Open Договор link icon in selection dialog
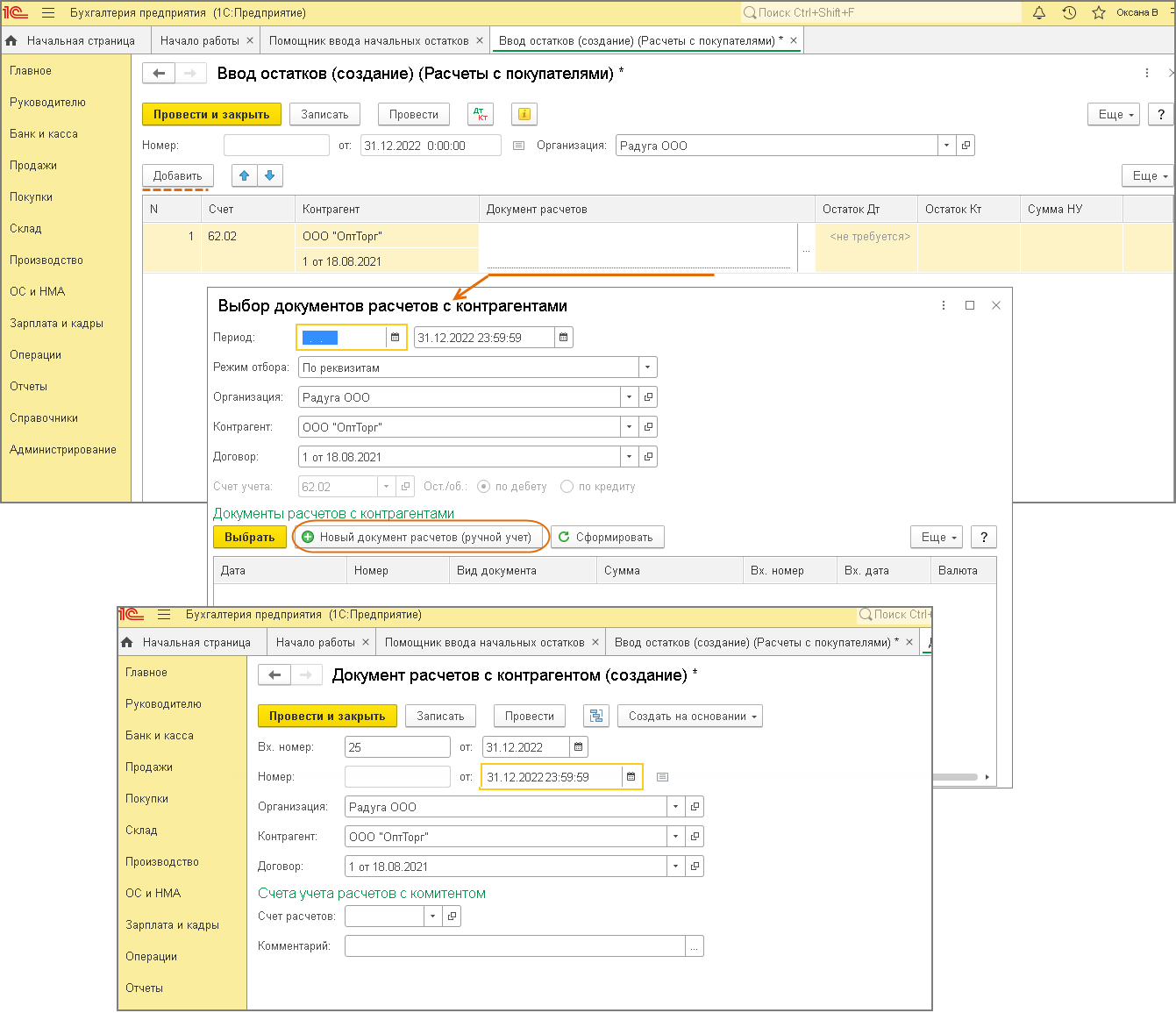Viewport: 1176px width, 1013px height. [x=648, y=457]
